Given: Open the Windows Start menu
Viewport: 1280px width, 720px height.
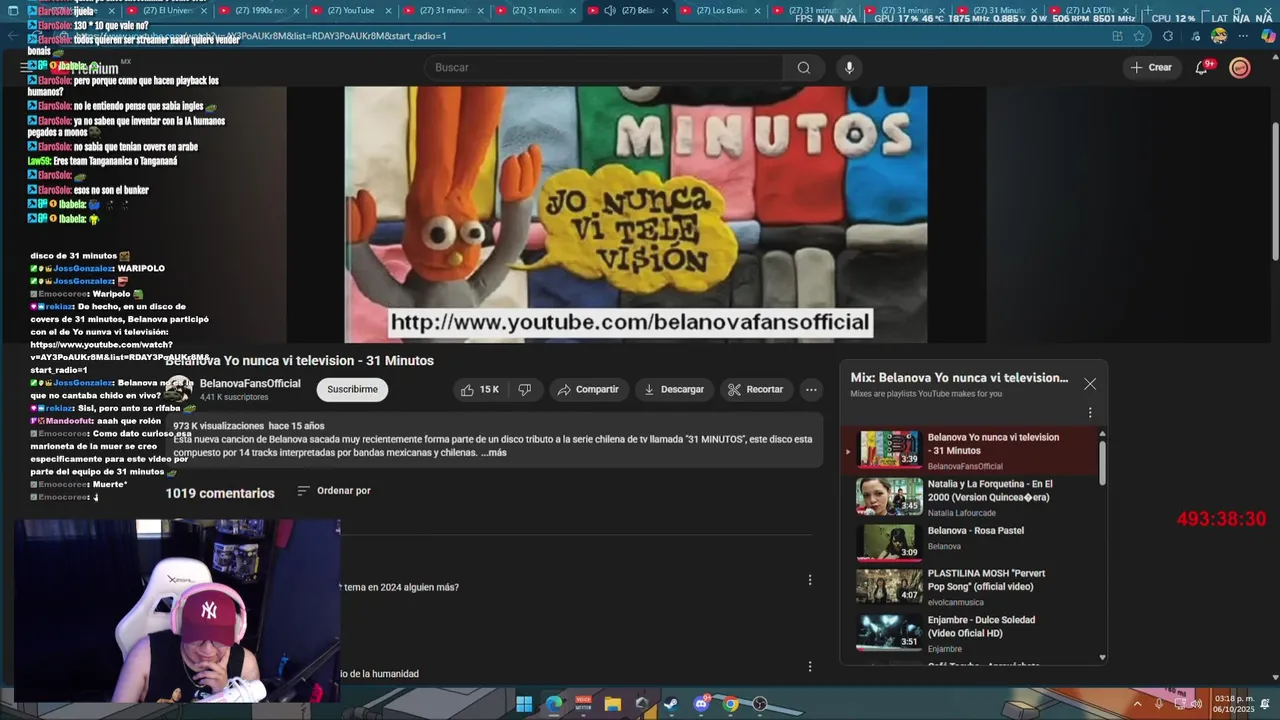Looking at the screenshot, I should tap(524, 704).
